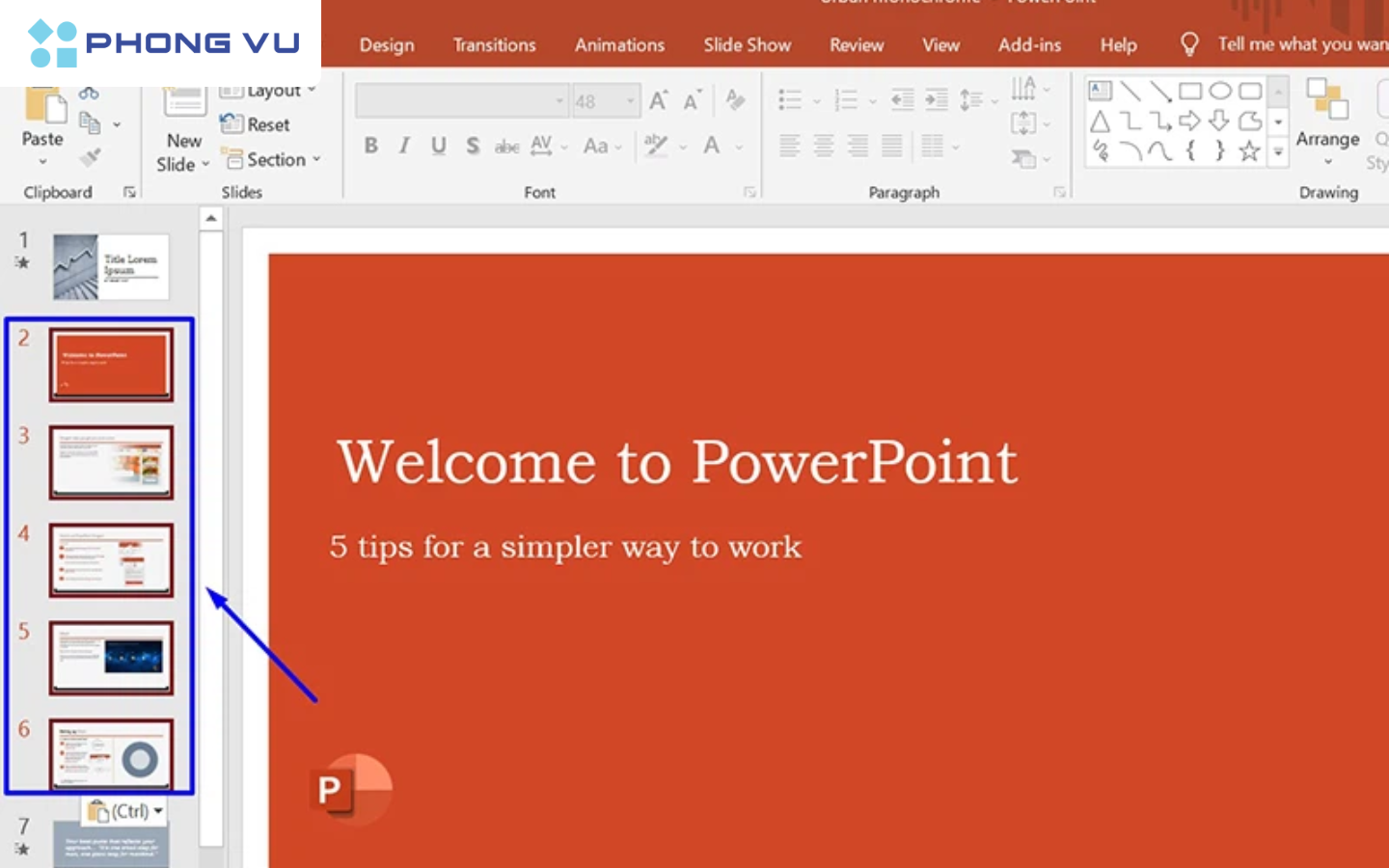Click Decrease Font Size icon
The height and width of the screenshot is (868, 1389).
click(693, 100)
